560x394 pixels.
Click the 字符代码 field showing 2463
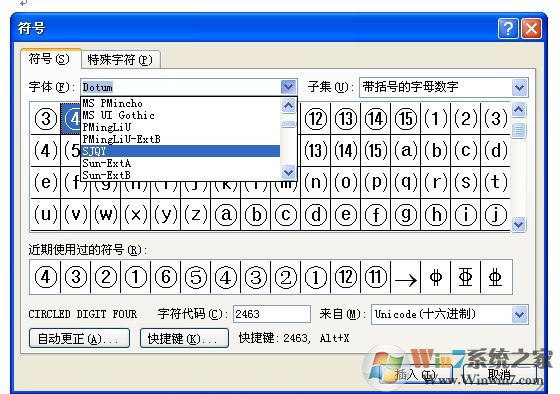click(272, 314)
